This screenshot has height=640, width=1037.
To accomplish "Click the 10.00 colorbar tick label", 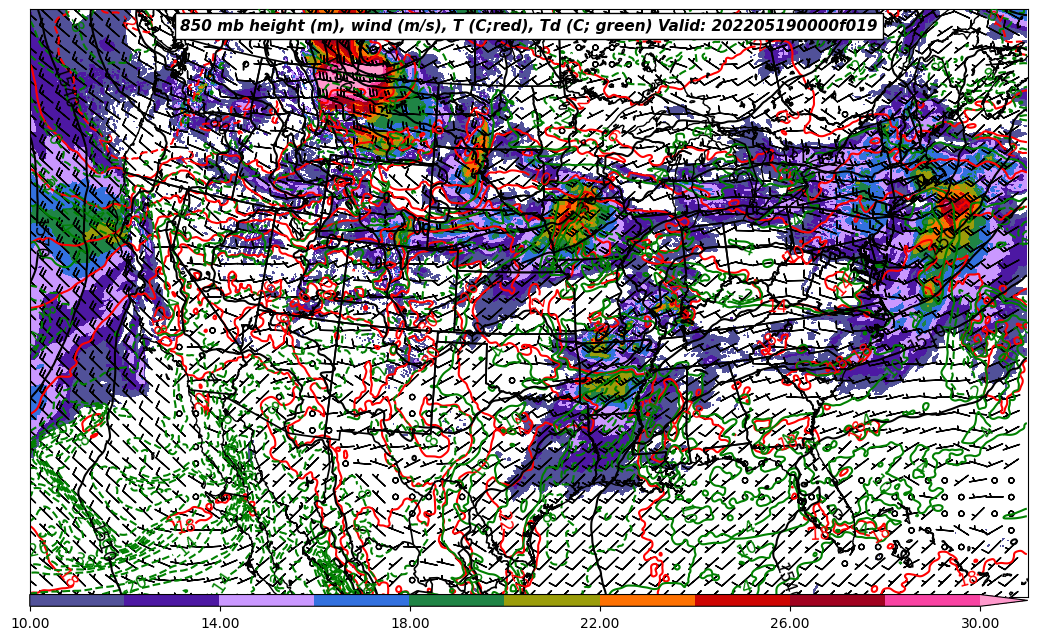I will click(x=30, y=623).
